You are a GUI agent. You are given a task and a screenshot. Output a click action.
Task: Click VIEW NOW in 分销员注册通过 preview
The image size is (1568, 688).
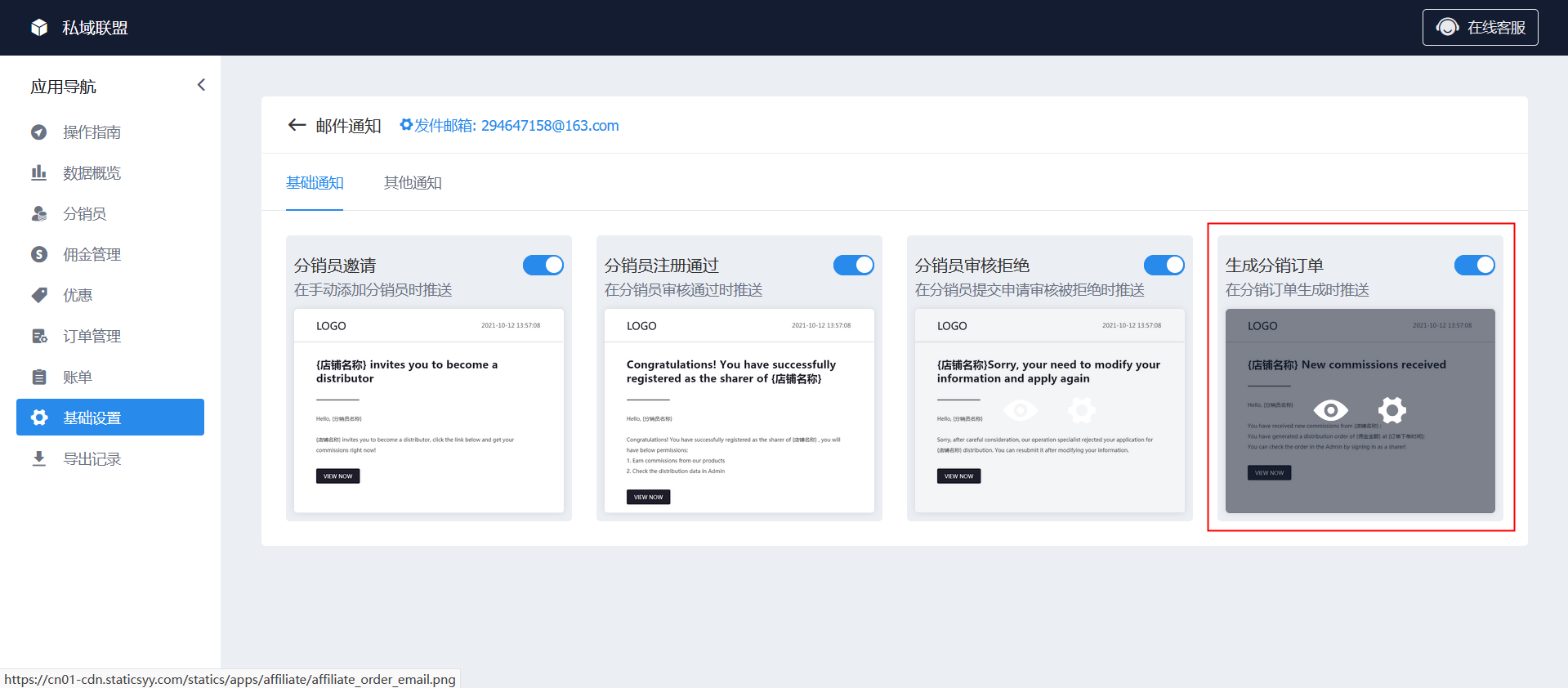(648, 497)
